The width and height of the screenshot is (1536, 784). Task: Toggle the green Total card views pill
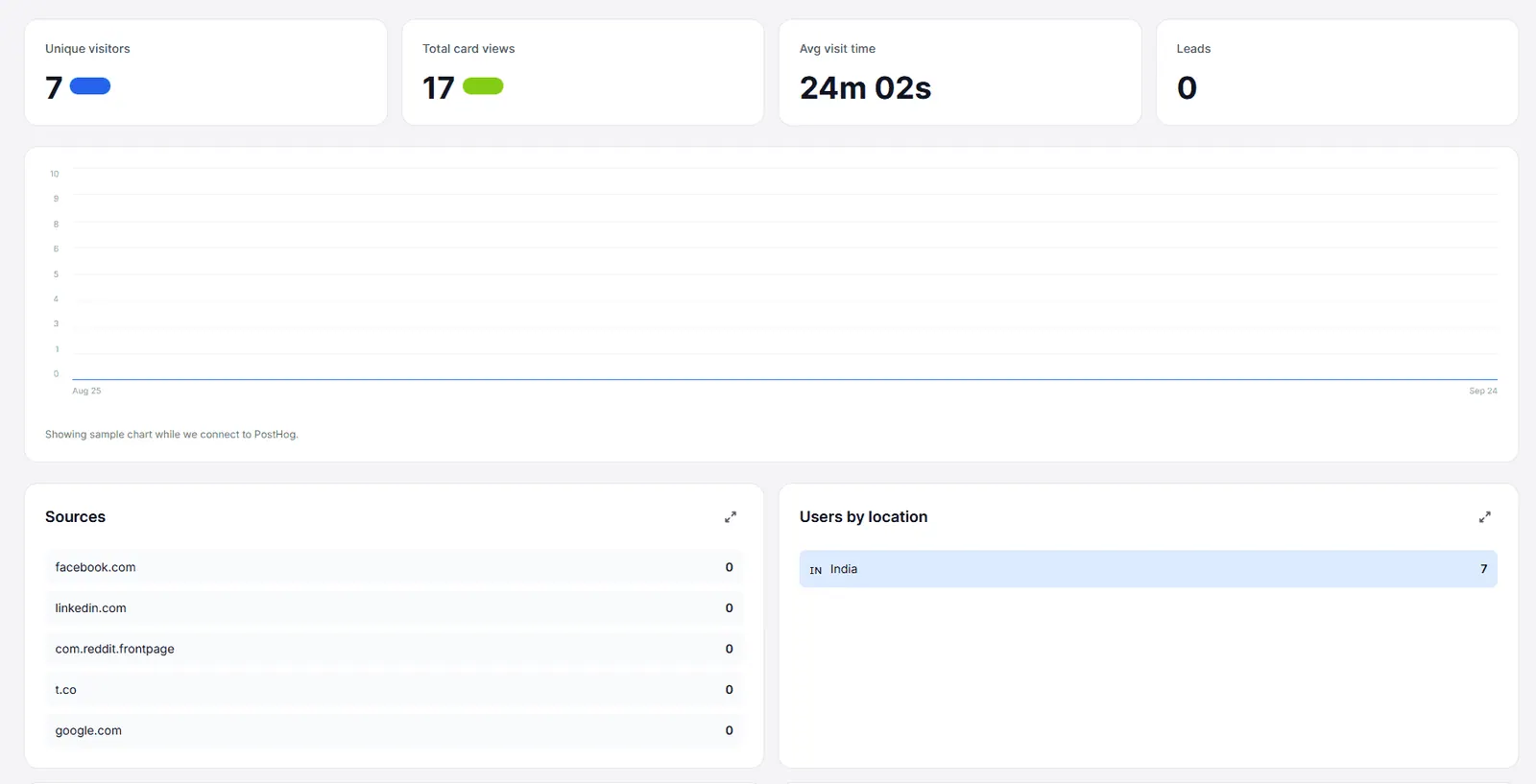tap(483, 86)
